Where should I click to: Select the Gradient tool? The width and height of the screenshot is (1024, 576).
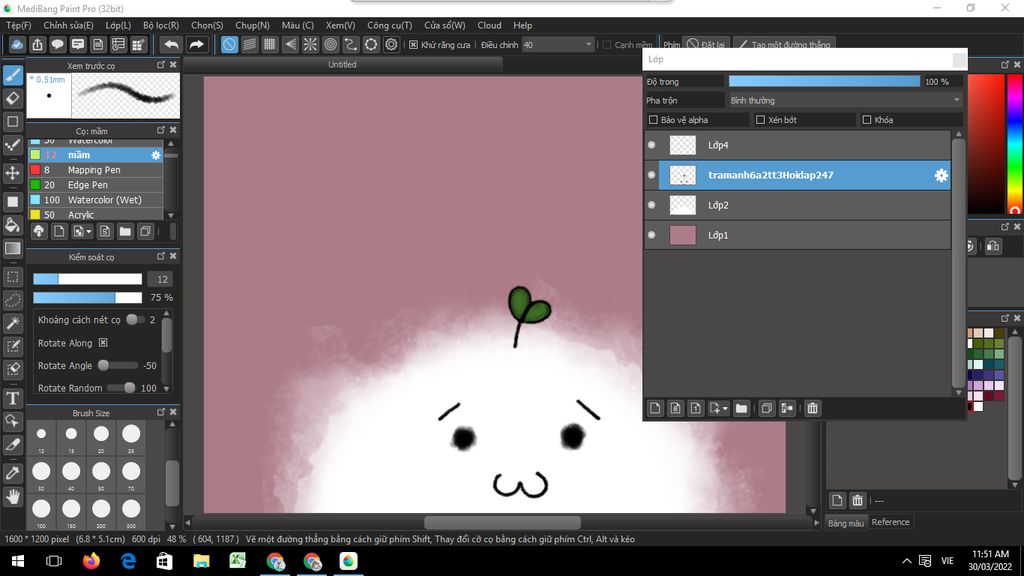coord(12,248)
